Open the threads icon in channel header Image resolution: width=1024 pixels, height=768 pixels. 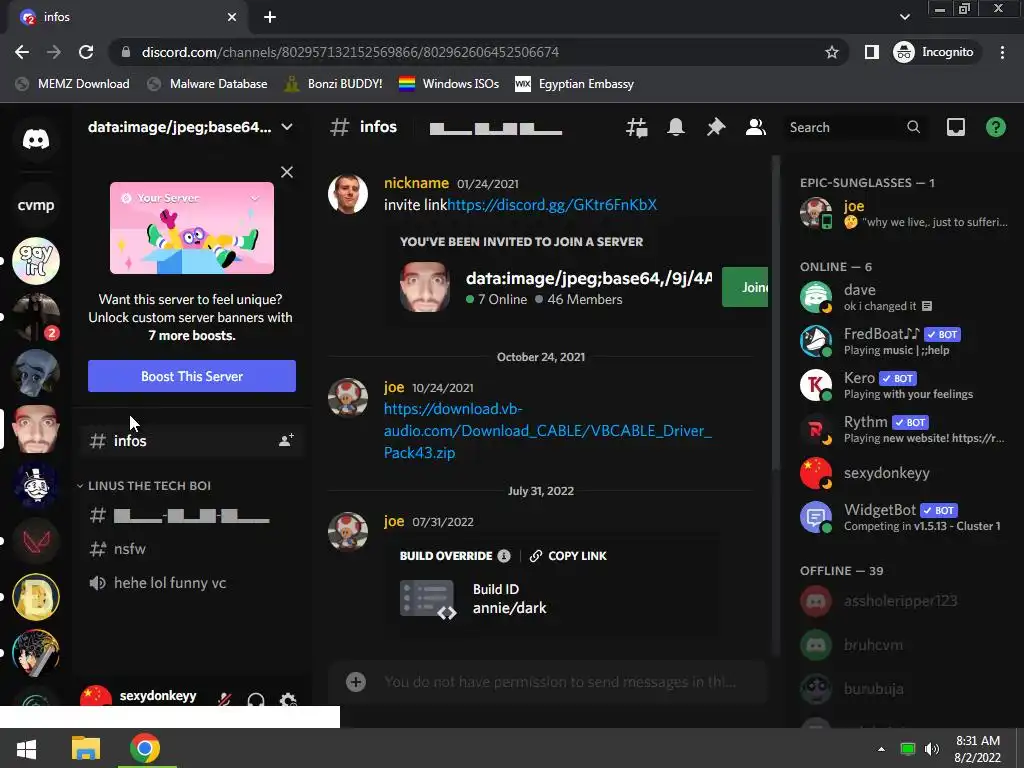pyautogui.click(x=636, y=127)
